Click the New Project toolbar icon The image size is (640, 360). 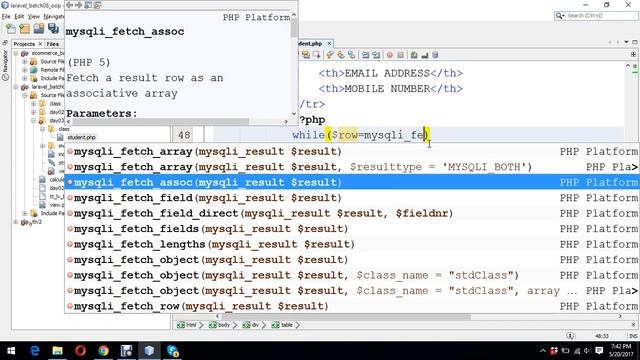pyautogui.click(x=25, y=29)
